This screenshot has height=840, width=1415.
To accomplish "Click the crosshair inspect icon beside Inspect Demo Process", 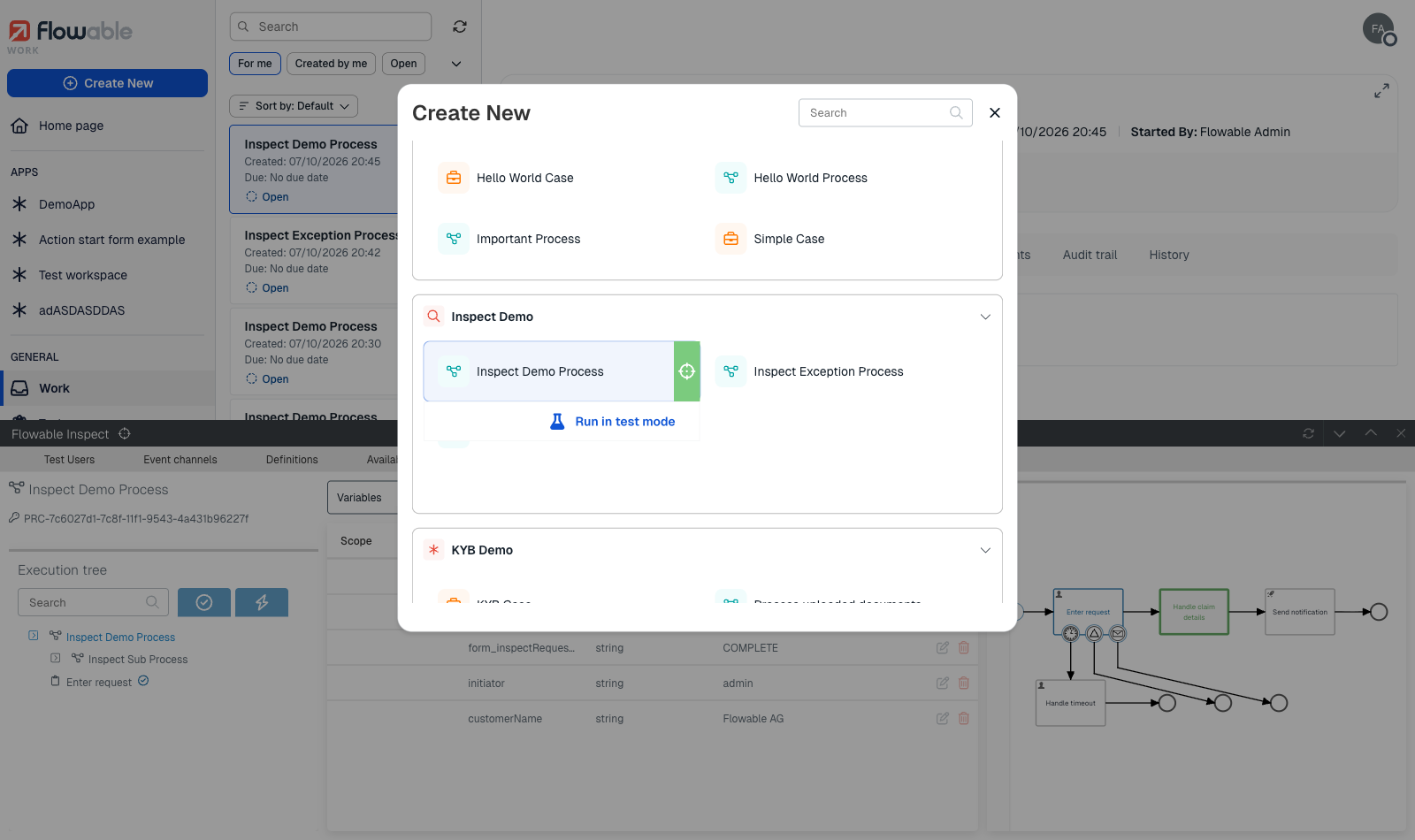I will [687, 371].
